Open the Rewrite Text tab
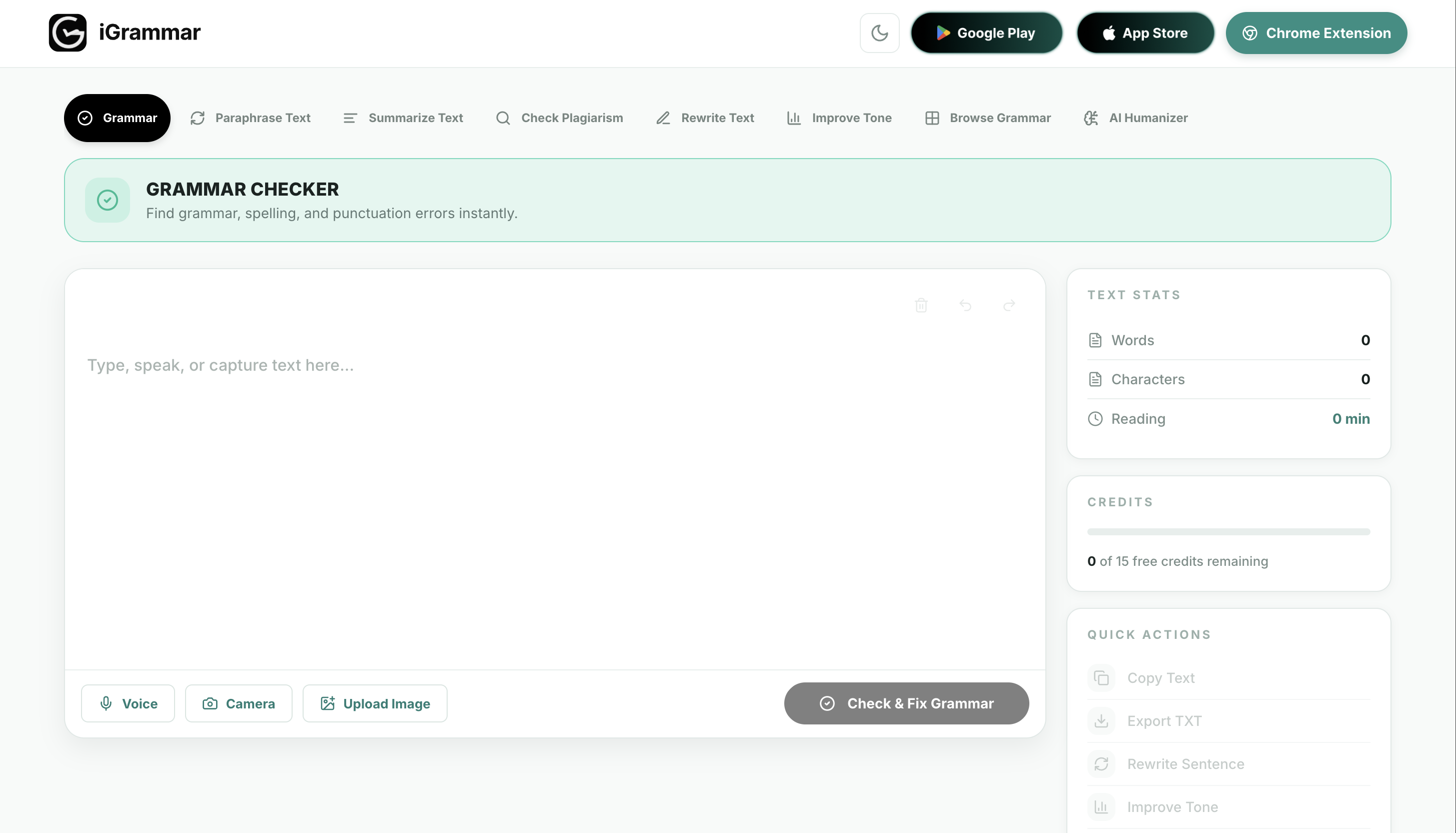This screenshot has width=1456, height=833. coord(705,118)
